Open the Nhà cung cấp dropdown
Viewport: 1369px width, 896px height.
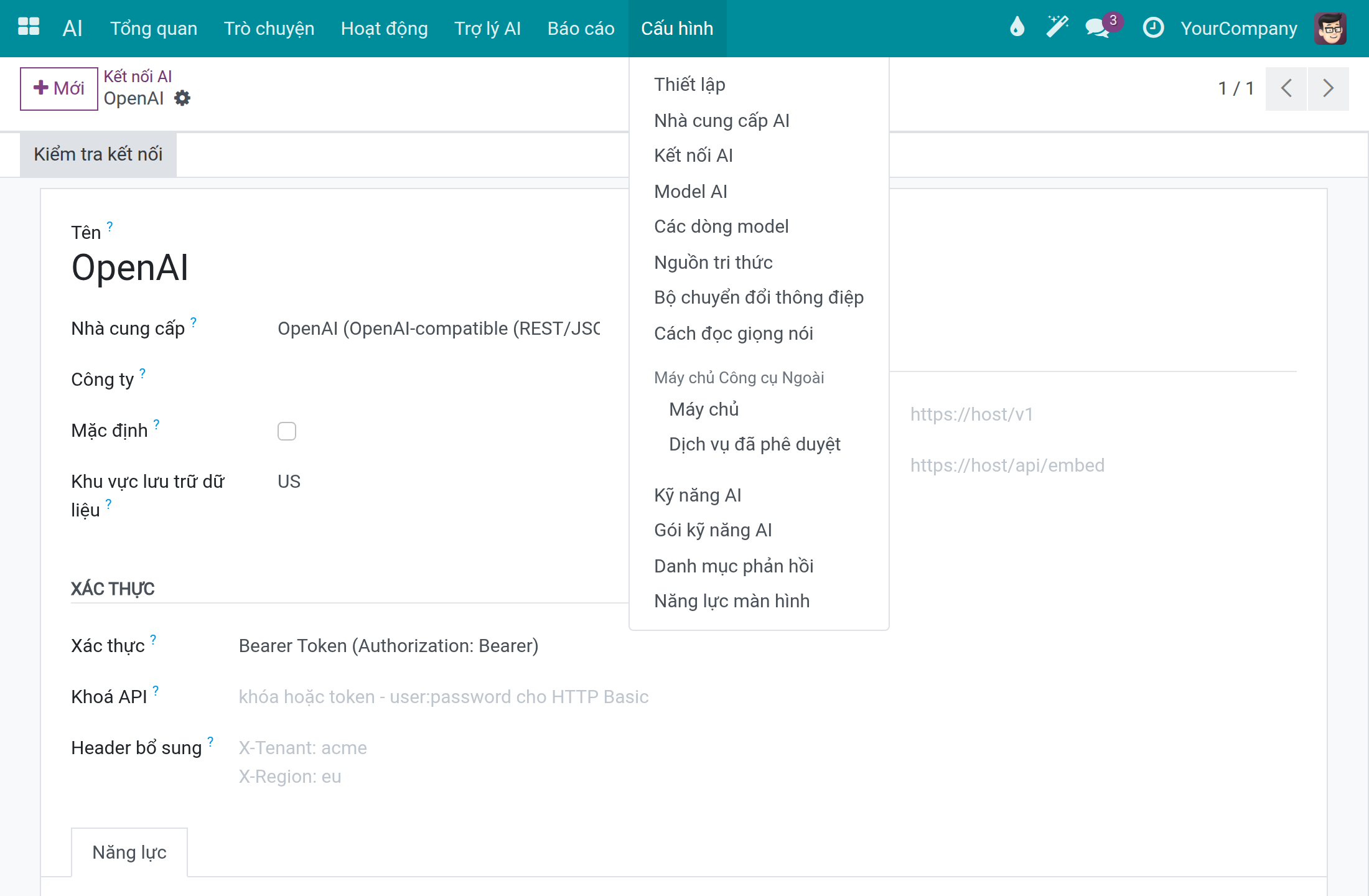tap(439, 329)
